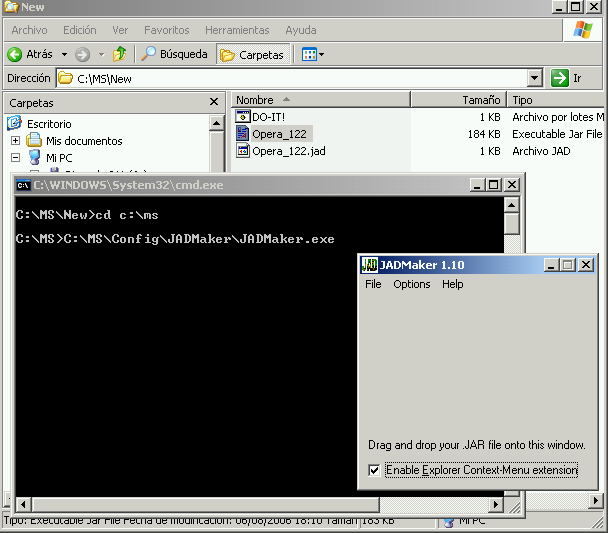Open the Dirección address bar dropdown

point(534,78)
